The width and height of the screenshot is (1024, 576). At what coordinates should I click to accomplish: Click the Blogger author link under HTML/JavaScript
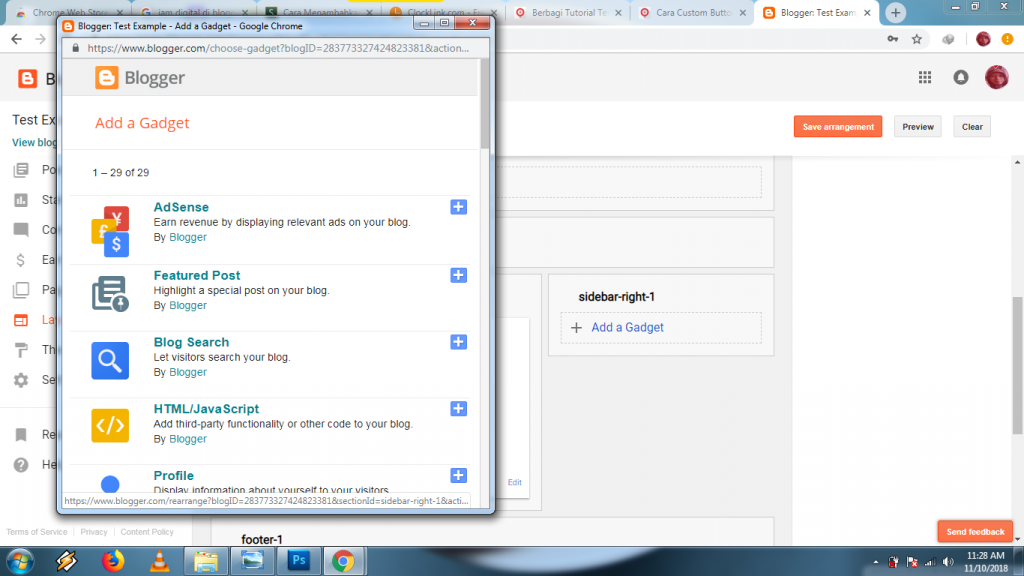(188, 439)
